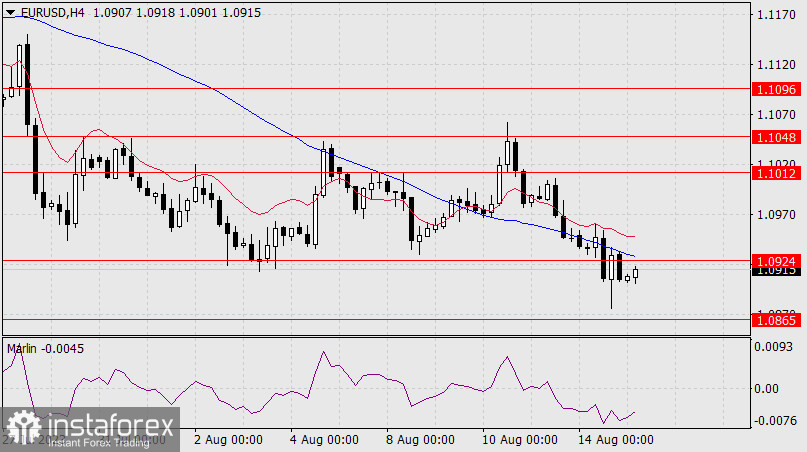
Task: Click the 1.0970 price axis value
Action: pos(776,214)
